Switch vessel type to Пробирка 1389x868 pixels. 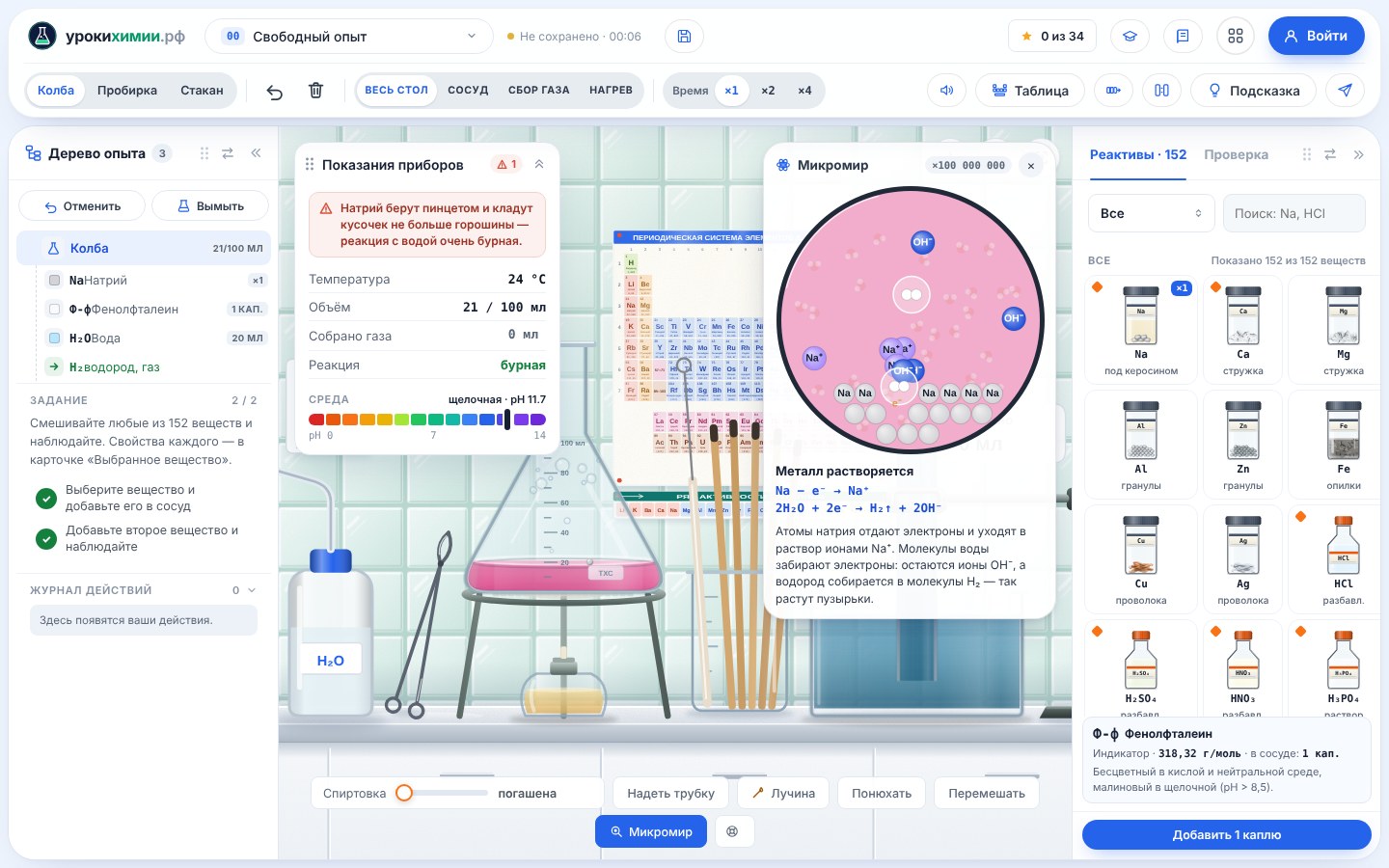(127, 91)
